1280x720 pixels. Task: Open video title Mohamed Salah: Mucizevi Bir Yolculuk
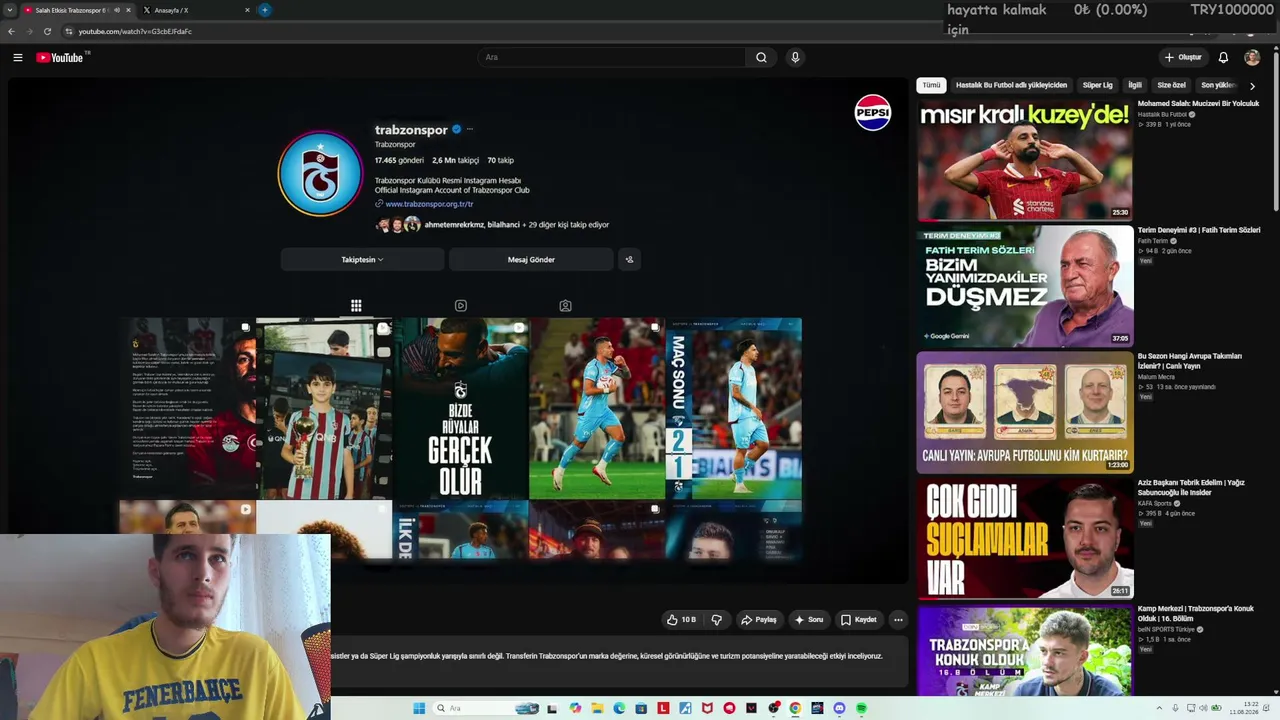(x=1198, y=104)
